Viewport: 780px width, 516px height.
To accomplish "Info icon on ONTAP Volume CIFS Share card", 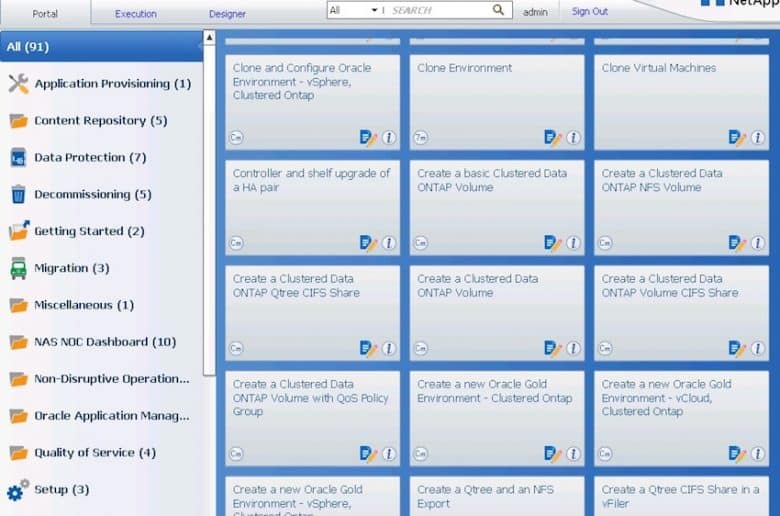I will coord(758,348).
